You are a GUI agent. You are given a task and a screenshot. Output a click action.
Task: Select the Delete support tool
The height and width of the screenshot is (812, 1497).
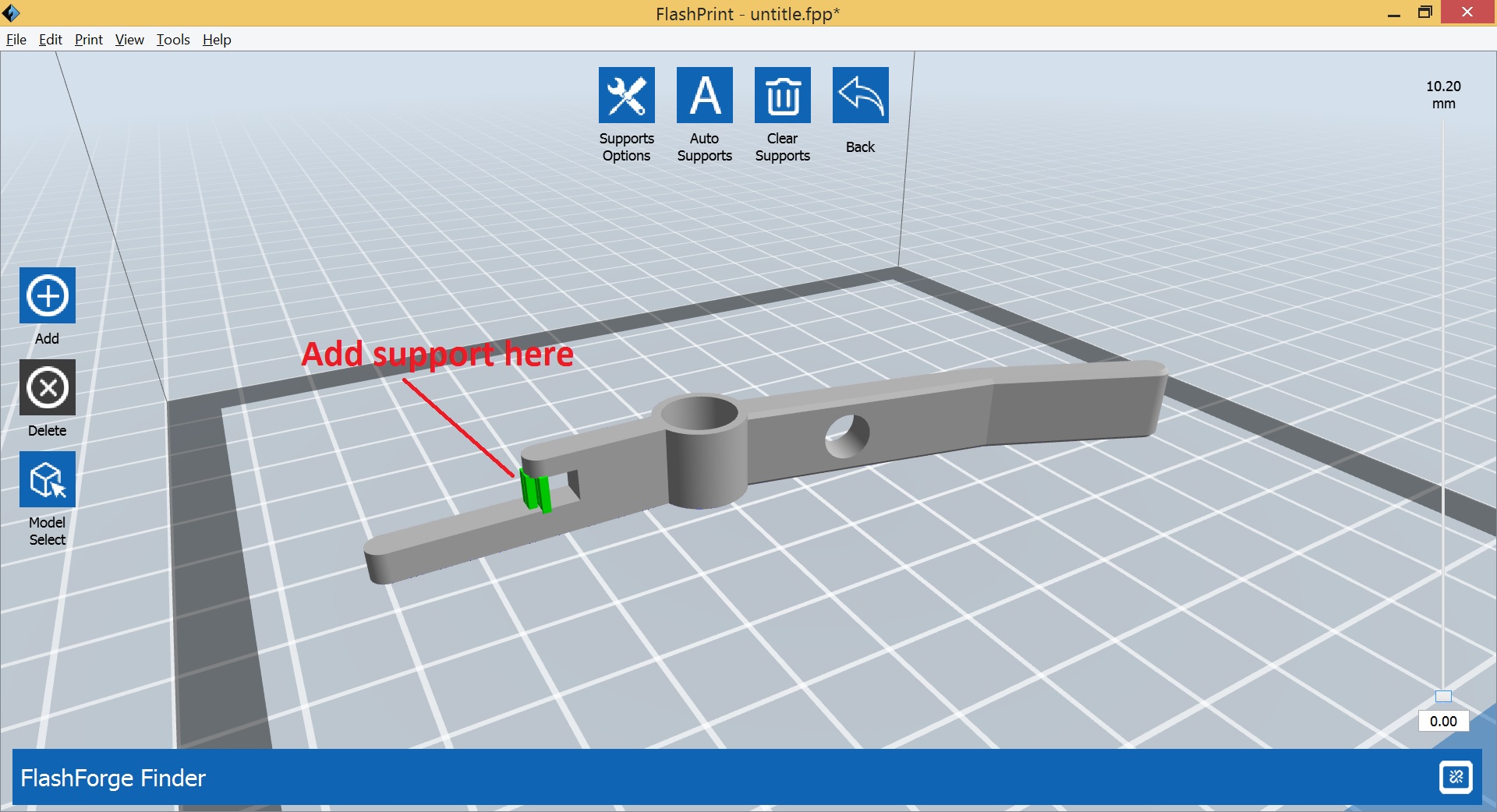pyautogui.click(x=48, y=387)
